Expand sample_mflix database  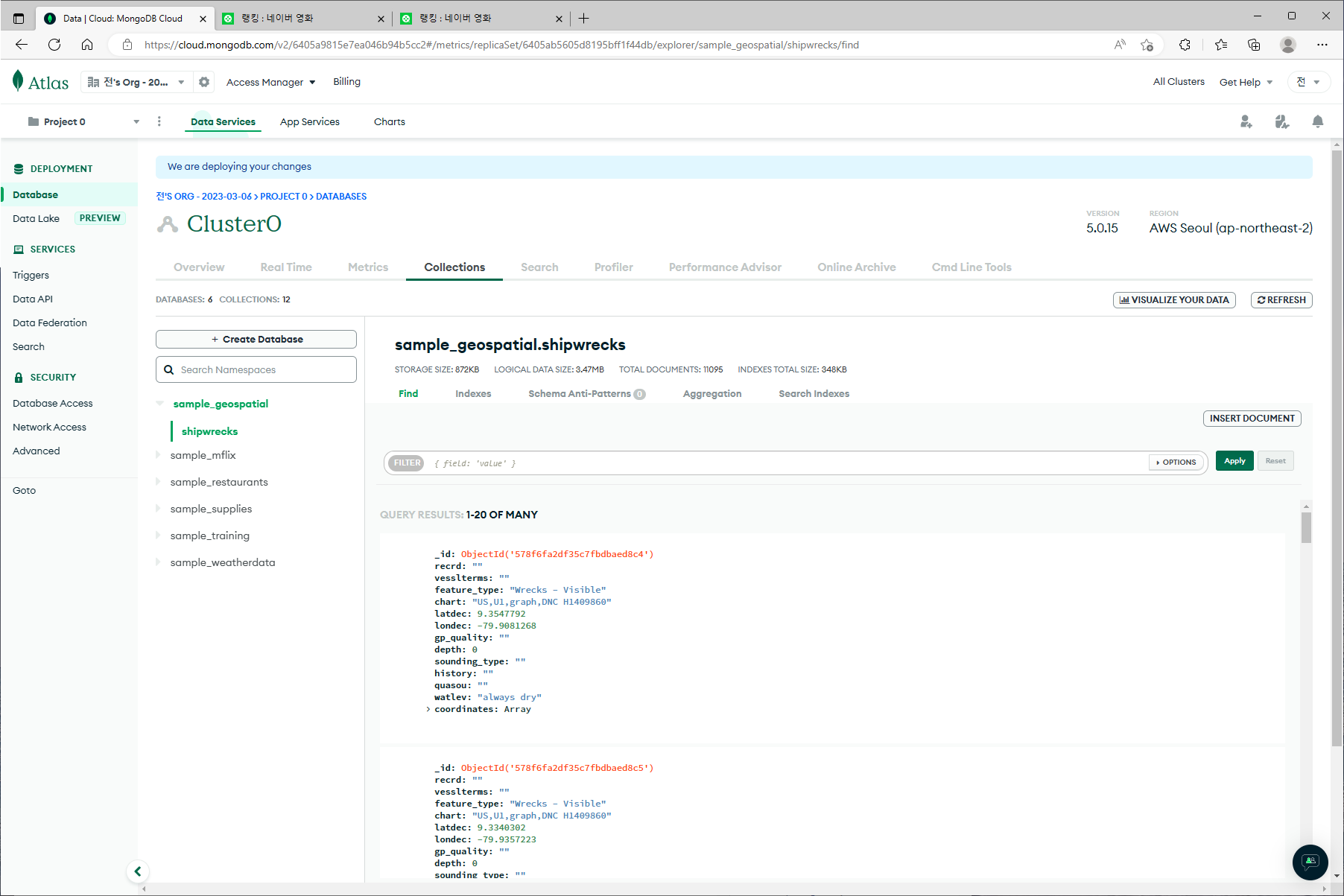158,455
